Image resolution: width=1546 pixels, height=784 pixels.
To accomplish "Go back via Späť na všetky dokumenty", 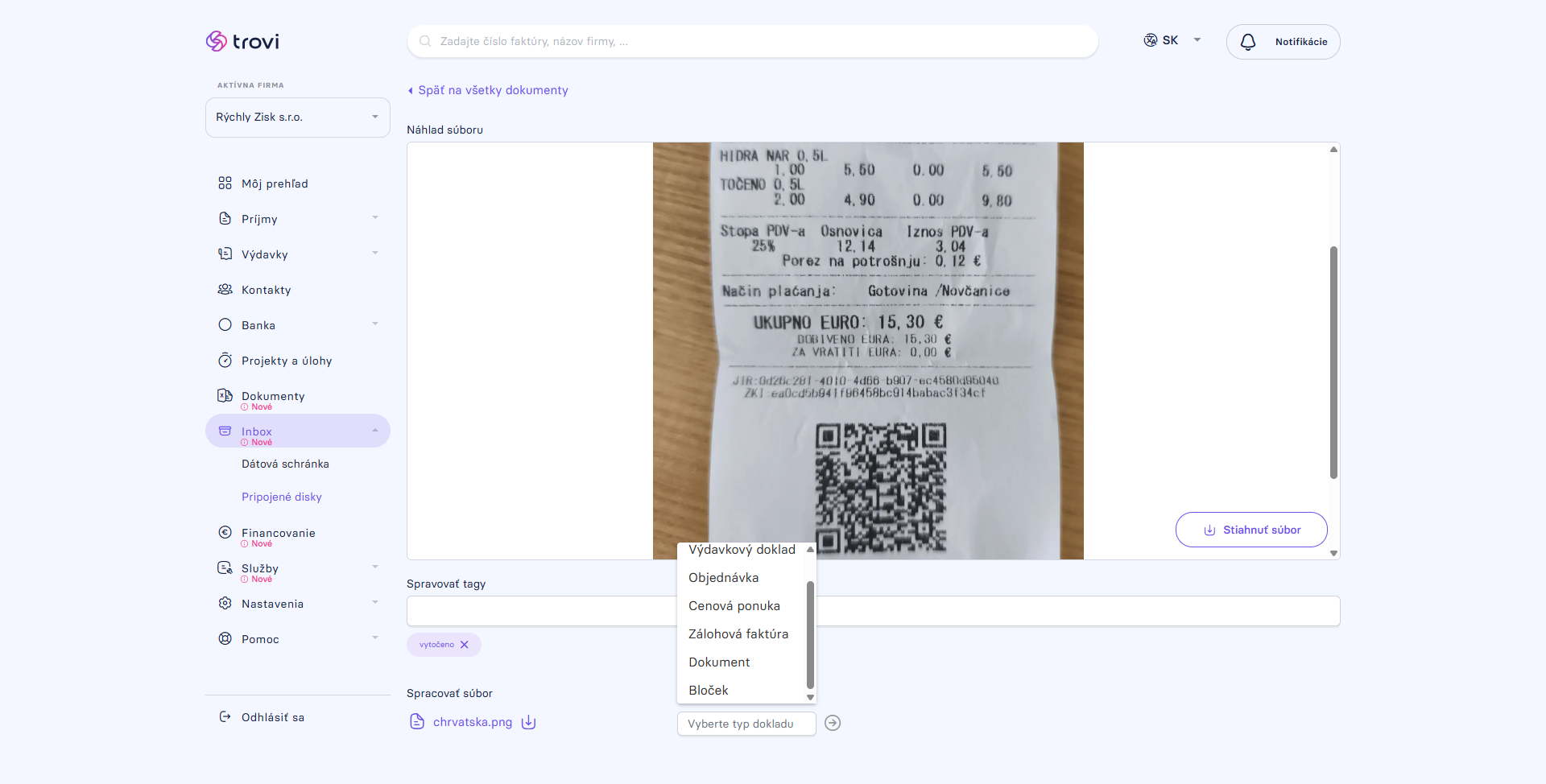I will (488, 90).
